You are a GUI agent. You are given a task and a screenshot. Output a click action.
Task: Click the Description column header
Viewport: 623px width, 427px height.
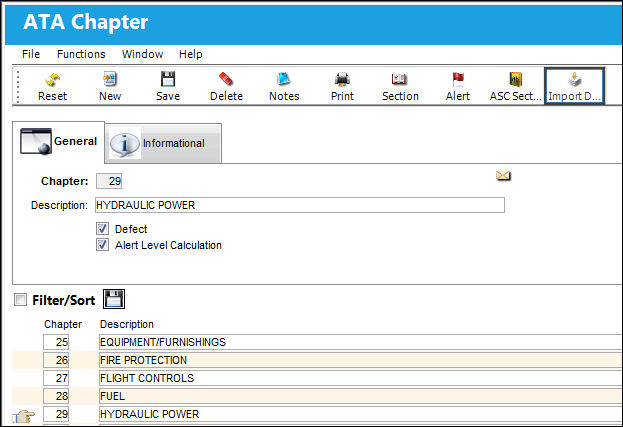(127, 324)
